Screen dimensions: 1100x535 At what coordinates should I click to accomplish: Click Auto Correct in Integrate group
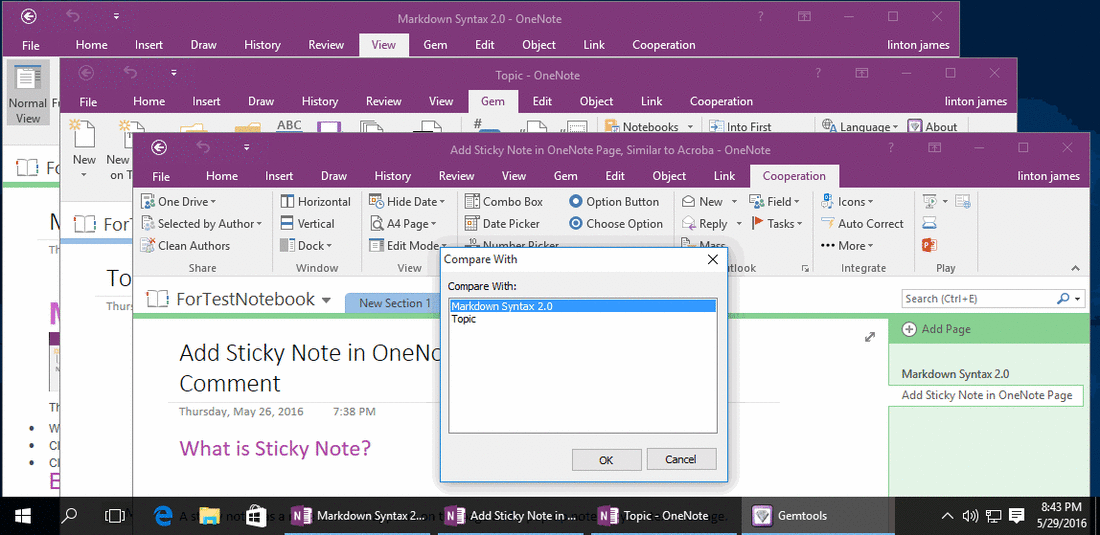pos(863,224)
